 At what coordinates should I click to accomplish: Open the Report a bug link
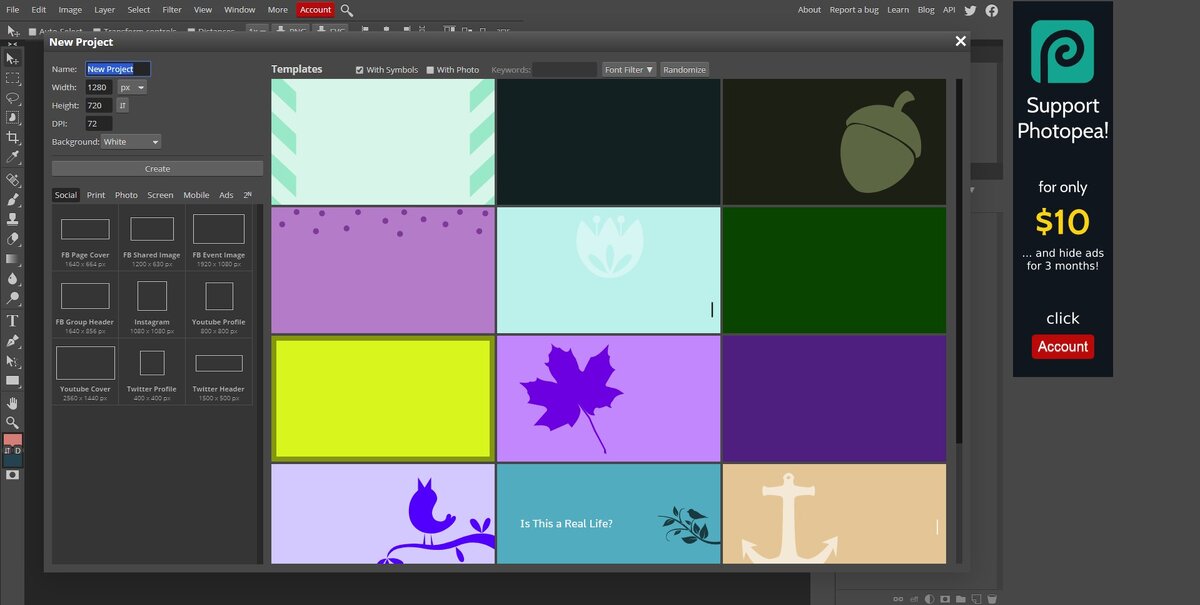(855, 10)
